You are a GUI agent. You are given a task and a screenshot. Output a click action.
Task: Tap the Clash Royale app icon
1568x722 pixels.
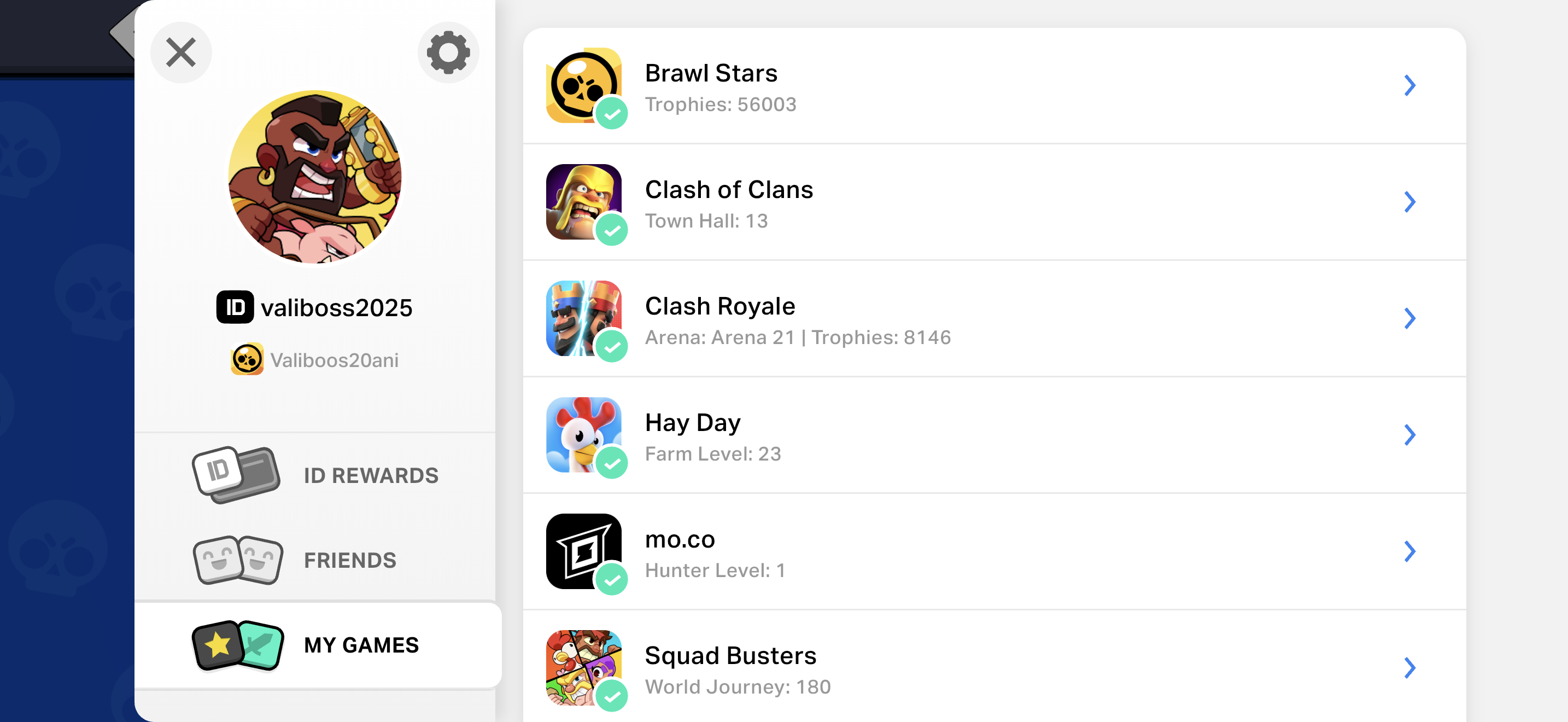pyautogui.click(x=584, y=318)
